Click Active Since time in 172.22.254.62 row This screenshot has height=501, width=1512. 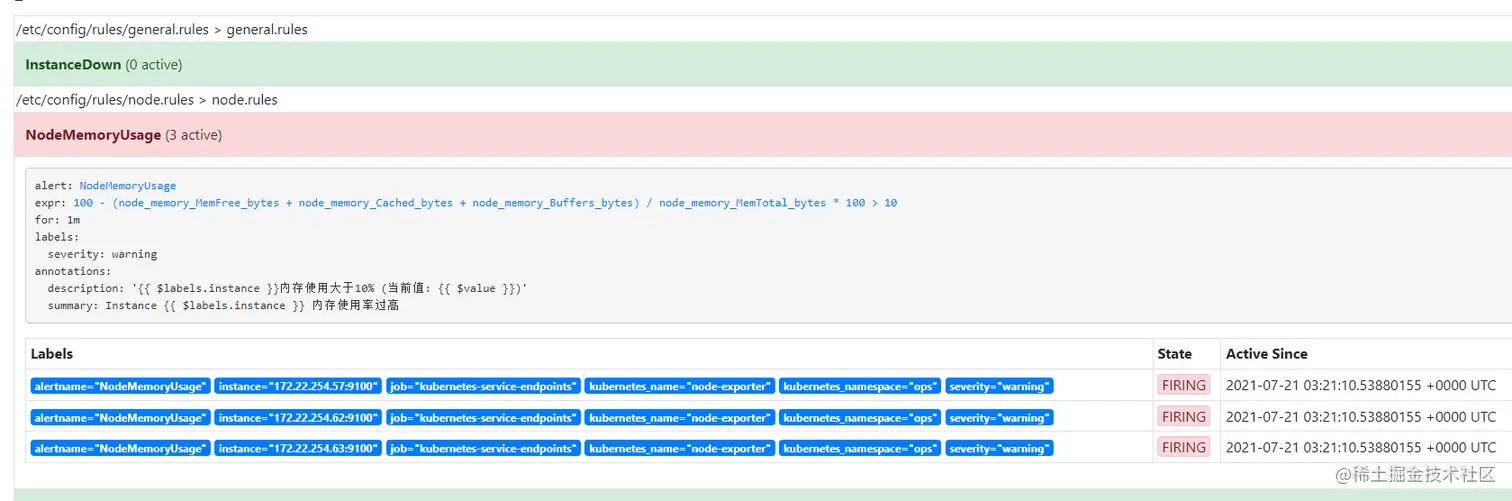tap(1361, 417)
